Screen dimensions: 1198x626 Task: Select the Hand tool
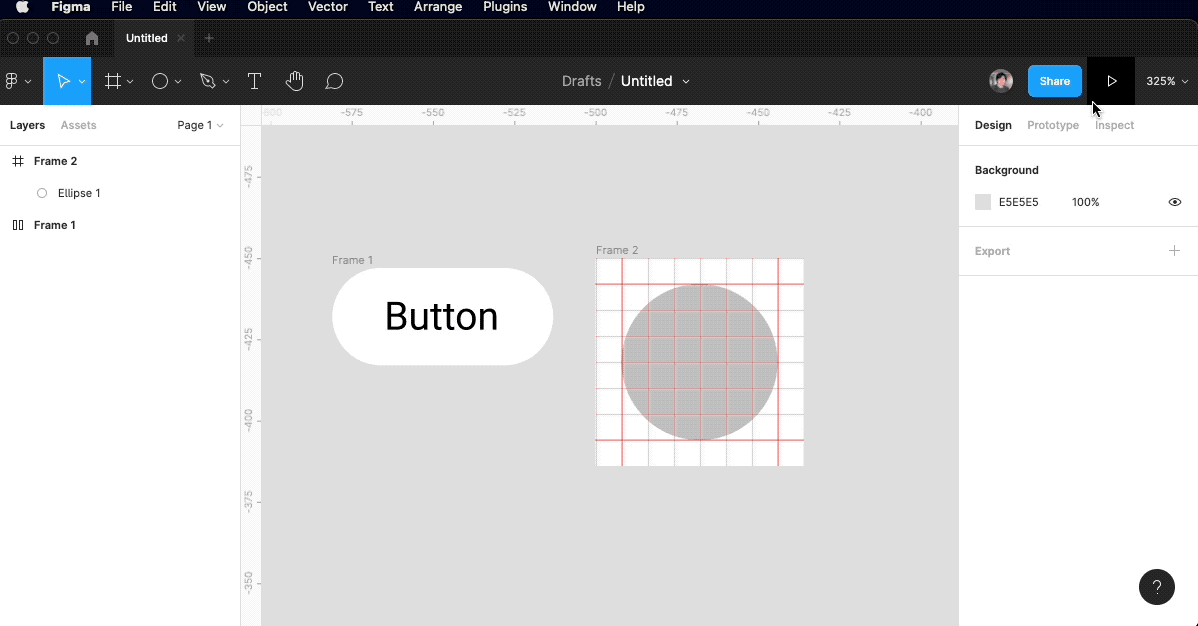[294, 81]
